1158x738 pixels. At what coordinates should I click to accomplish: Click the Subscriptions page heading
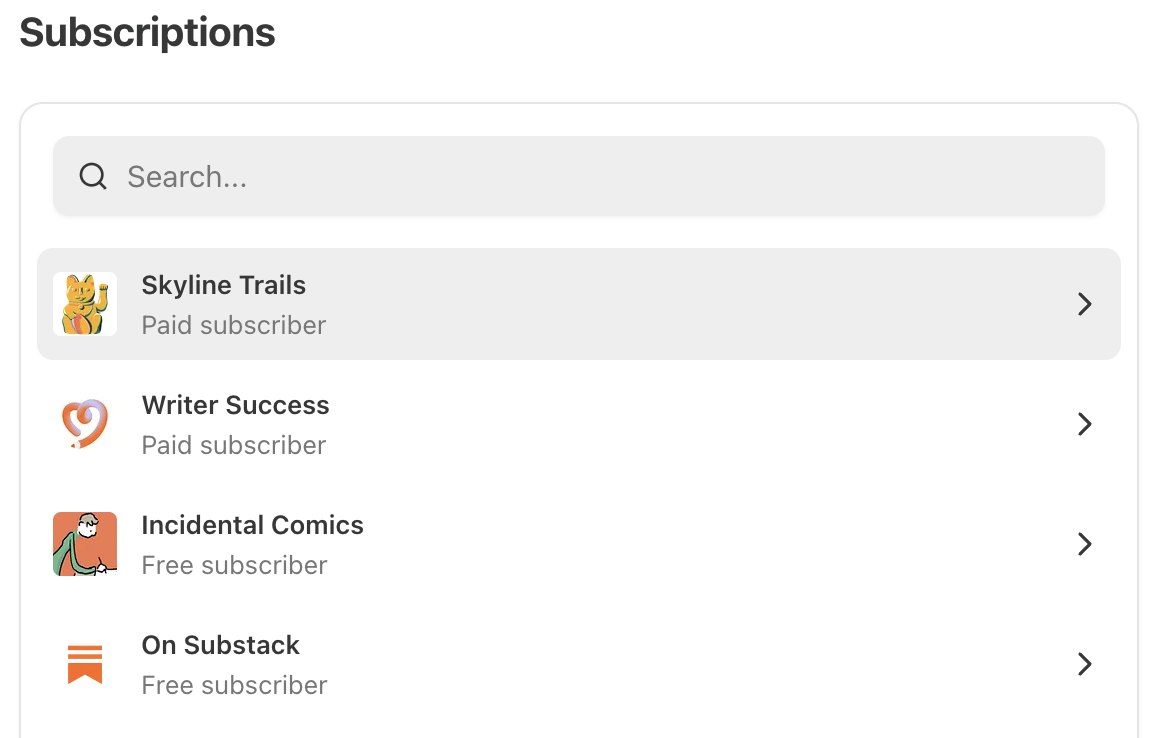tap(147, 33)
